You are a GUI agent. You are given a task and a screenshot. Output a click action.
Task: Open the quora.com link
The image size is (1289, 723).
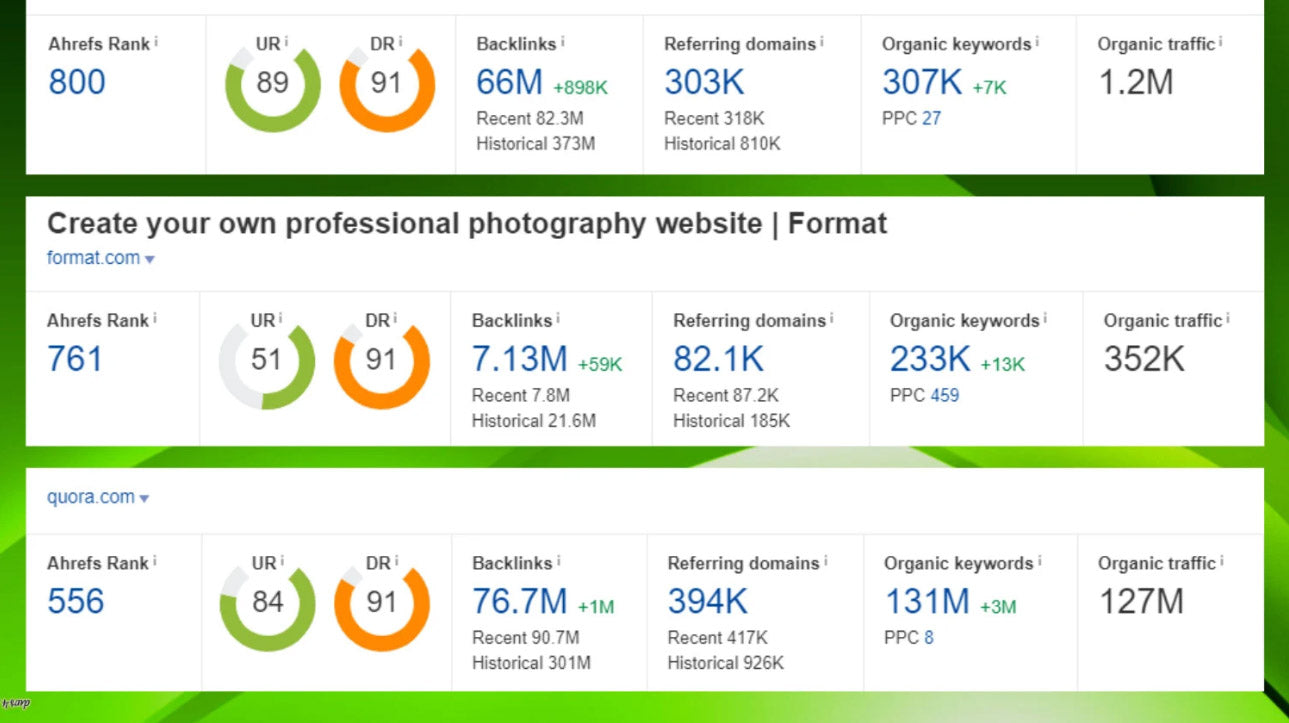90,497
